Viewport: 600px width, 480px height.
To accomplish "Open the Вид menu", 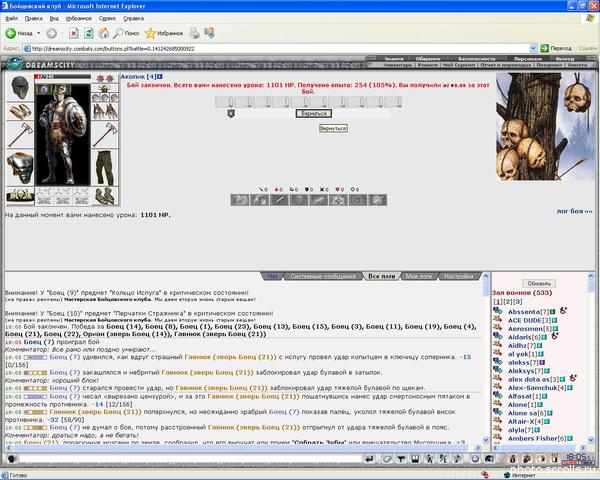I will point(54,18).
